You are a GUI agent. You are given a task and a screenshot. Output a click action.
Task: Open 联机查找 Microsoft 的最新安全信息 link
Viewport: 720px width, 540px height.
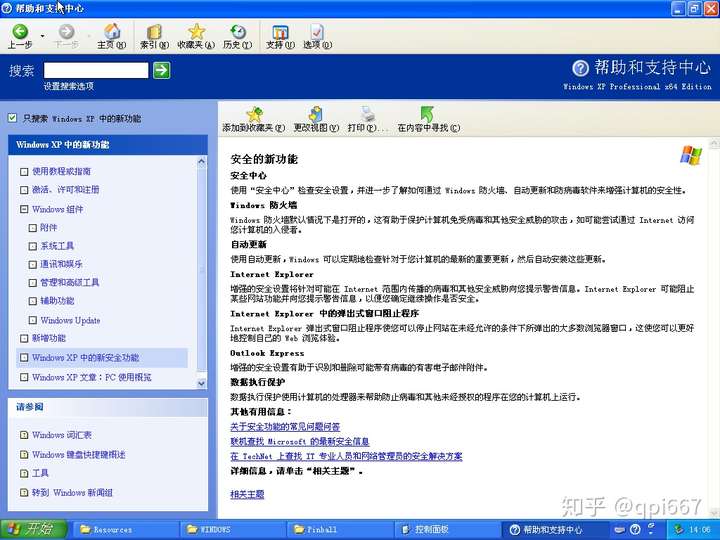click(300, 441)
